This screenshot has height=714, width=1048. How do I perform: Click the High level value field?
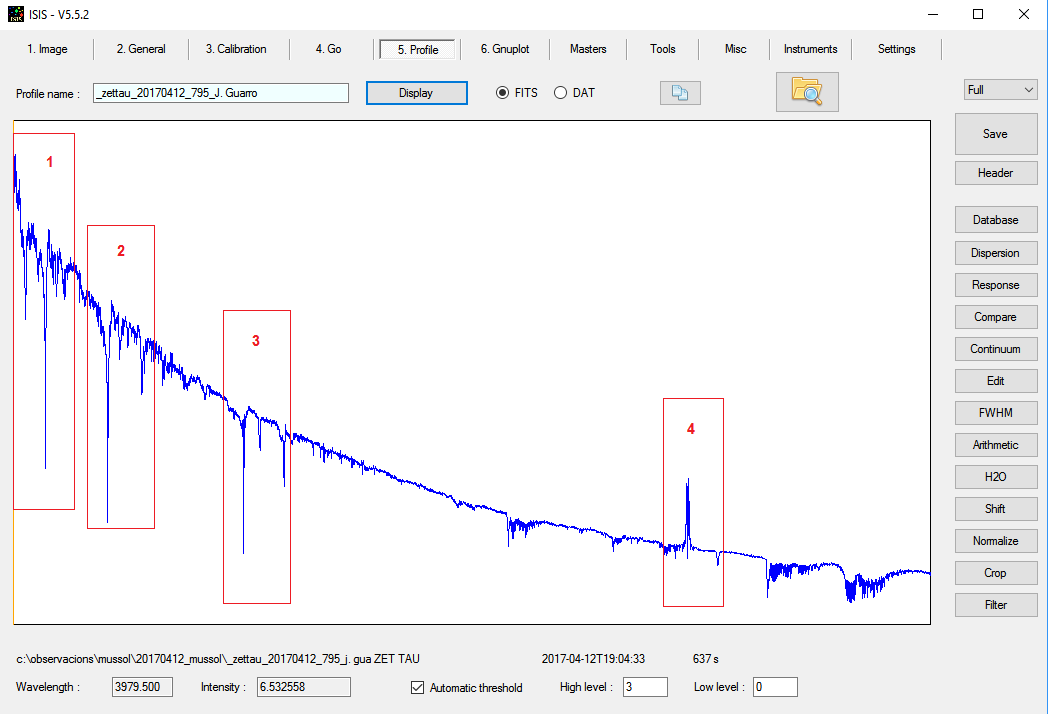tap(645, 687)
